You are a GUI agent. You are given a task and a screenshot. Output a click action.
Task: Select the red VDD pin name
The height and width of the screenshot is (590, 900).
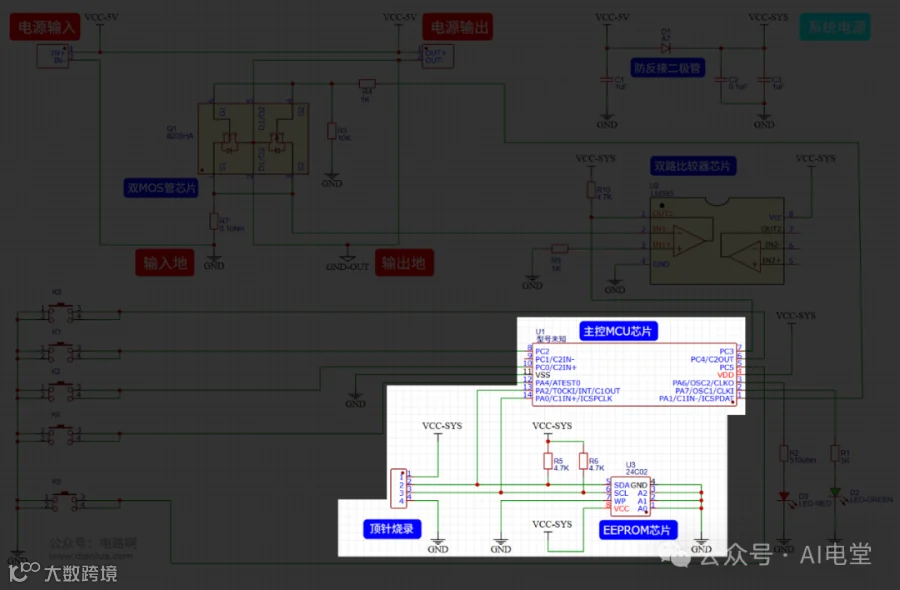pos(726,375)
